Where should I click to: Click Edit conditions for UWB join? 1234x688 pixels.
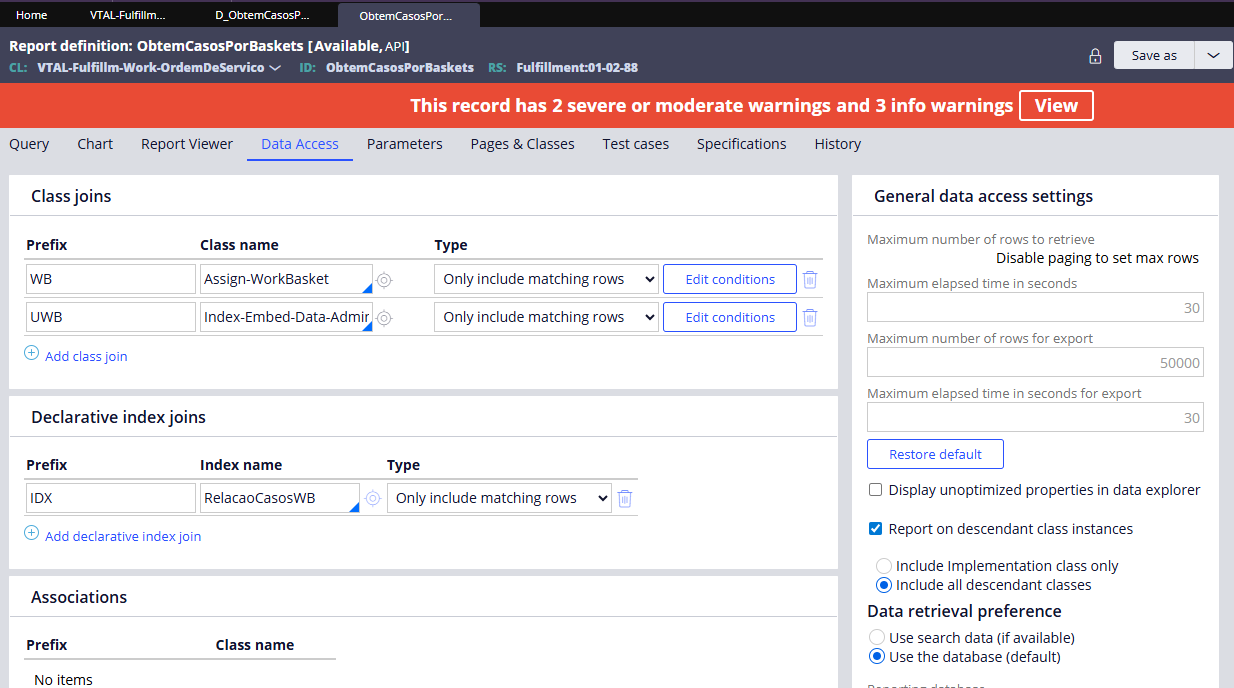coord(730,317)
